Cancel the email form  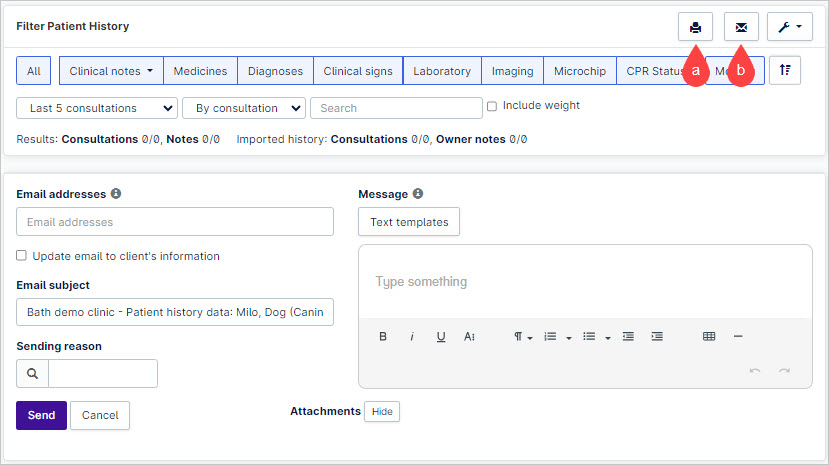click(x=100, y=415)
